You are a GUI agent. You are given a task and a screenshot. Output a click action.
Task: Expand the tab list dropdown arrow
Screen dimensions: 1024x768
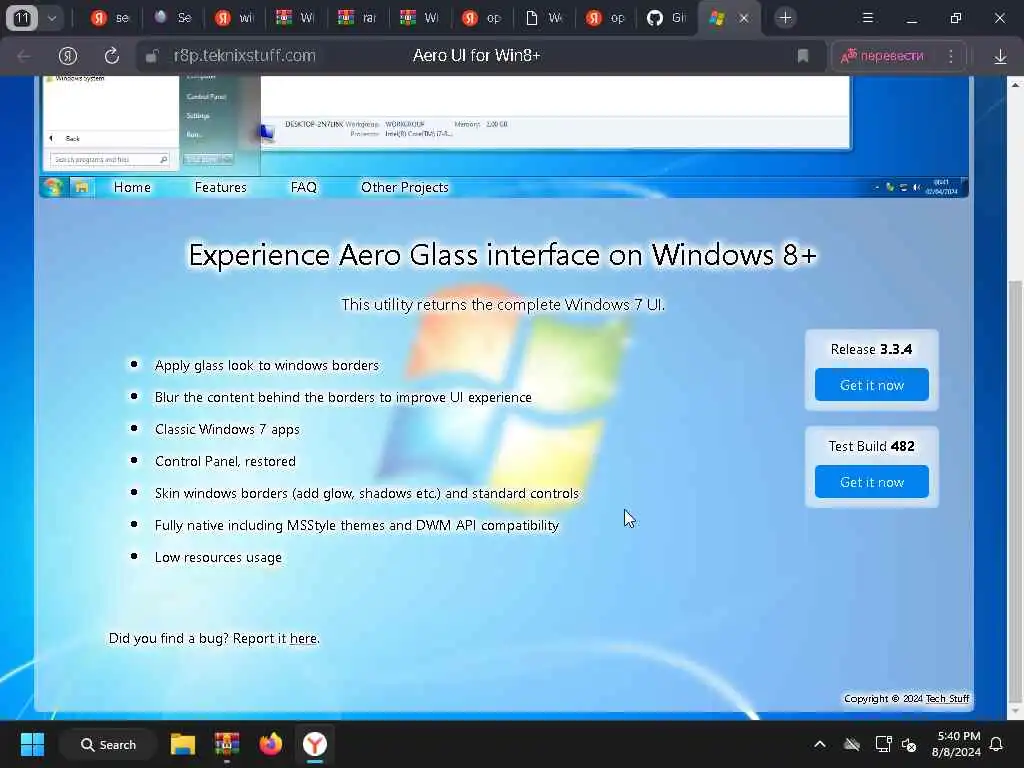point(52,18)
